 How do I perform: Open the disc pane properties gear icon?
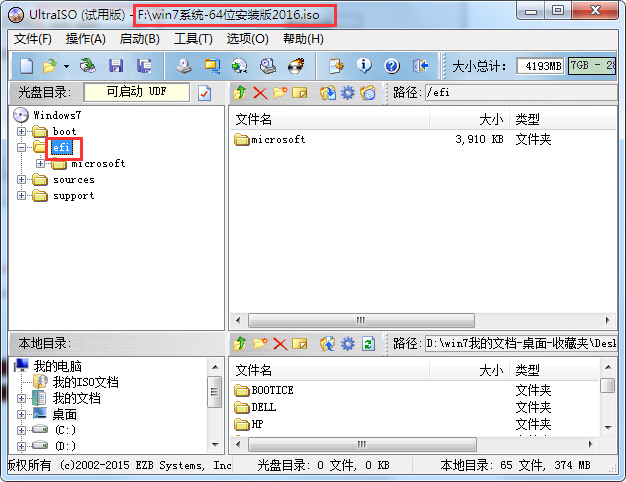348,93
